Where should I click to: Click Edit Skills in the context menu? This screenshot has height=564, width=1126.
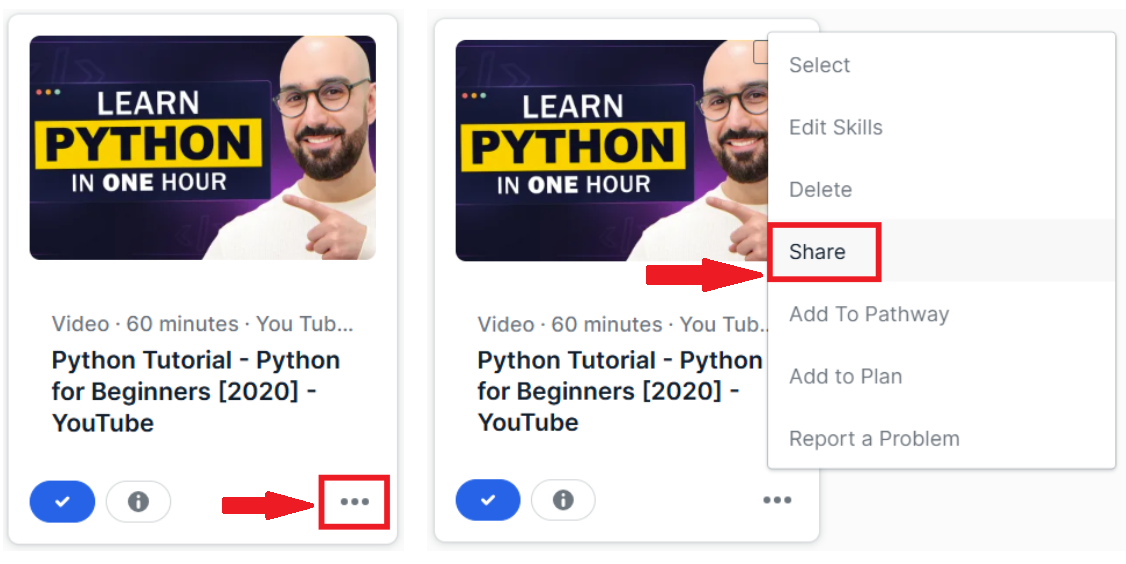coord(835,127)
